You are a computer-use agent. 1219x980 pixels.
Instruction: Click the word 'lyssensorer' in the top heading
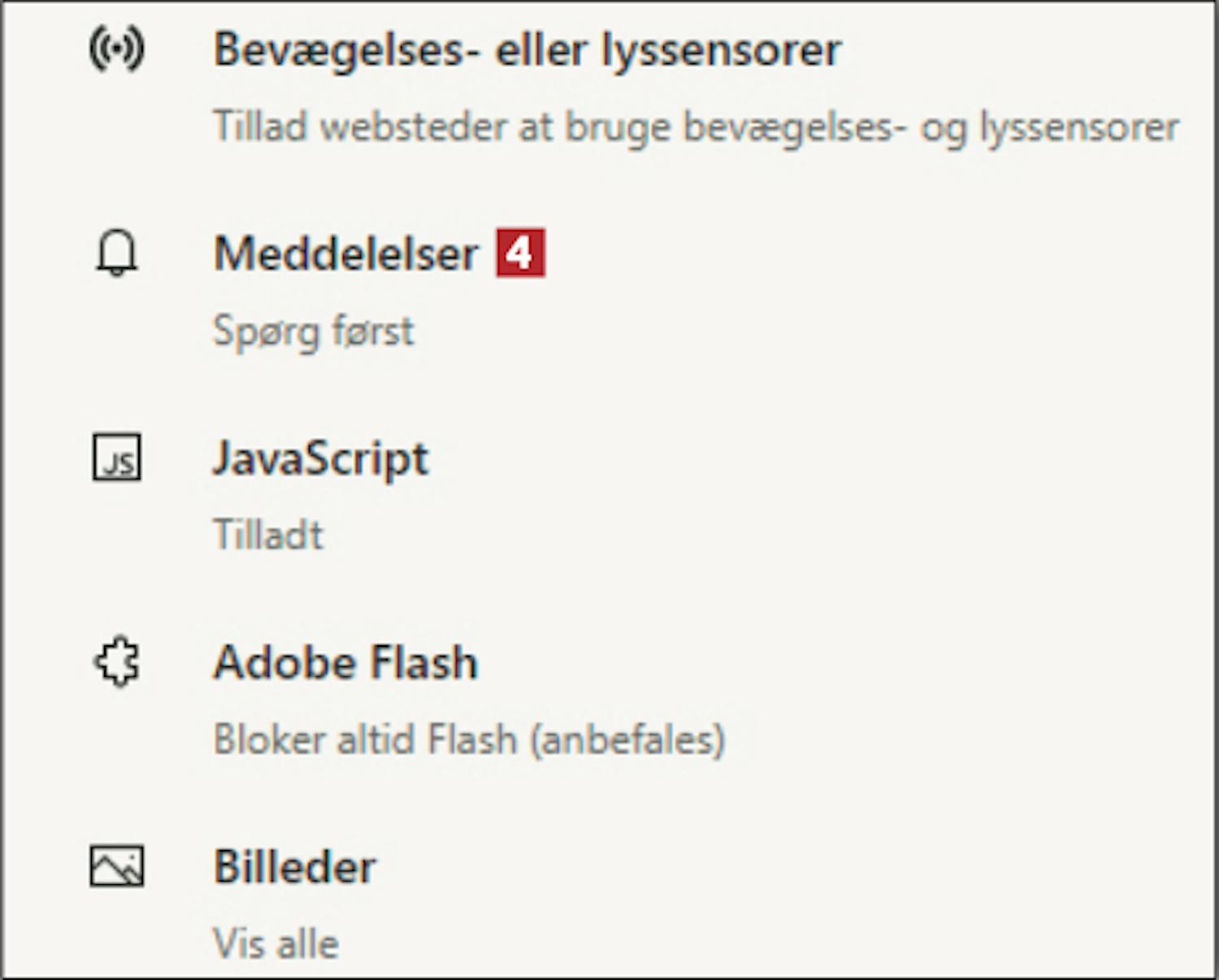pos(721,50)
